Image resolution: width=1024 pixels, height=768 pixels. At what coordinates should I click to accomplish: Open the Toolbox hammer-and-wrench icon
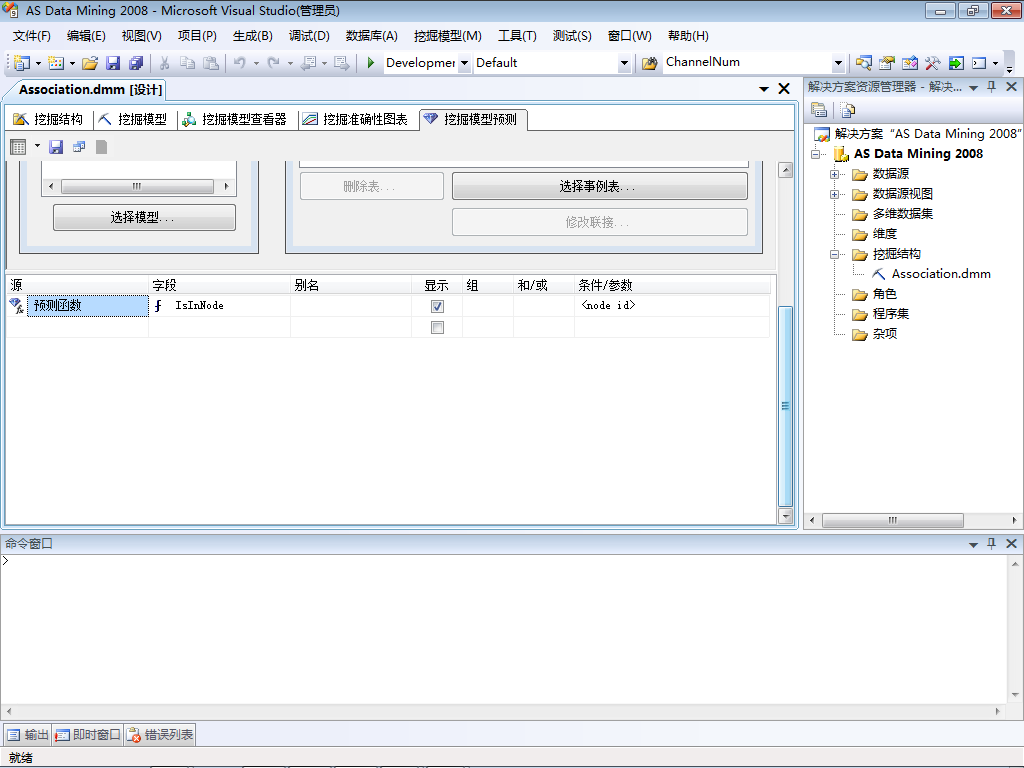[x=933, y=63]
